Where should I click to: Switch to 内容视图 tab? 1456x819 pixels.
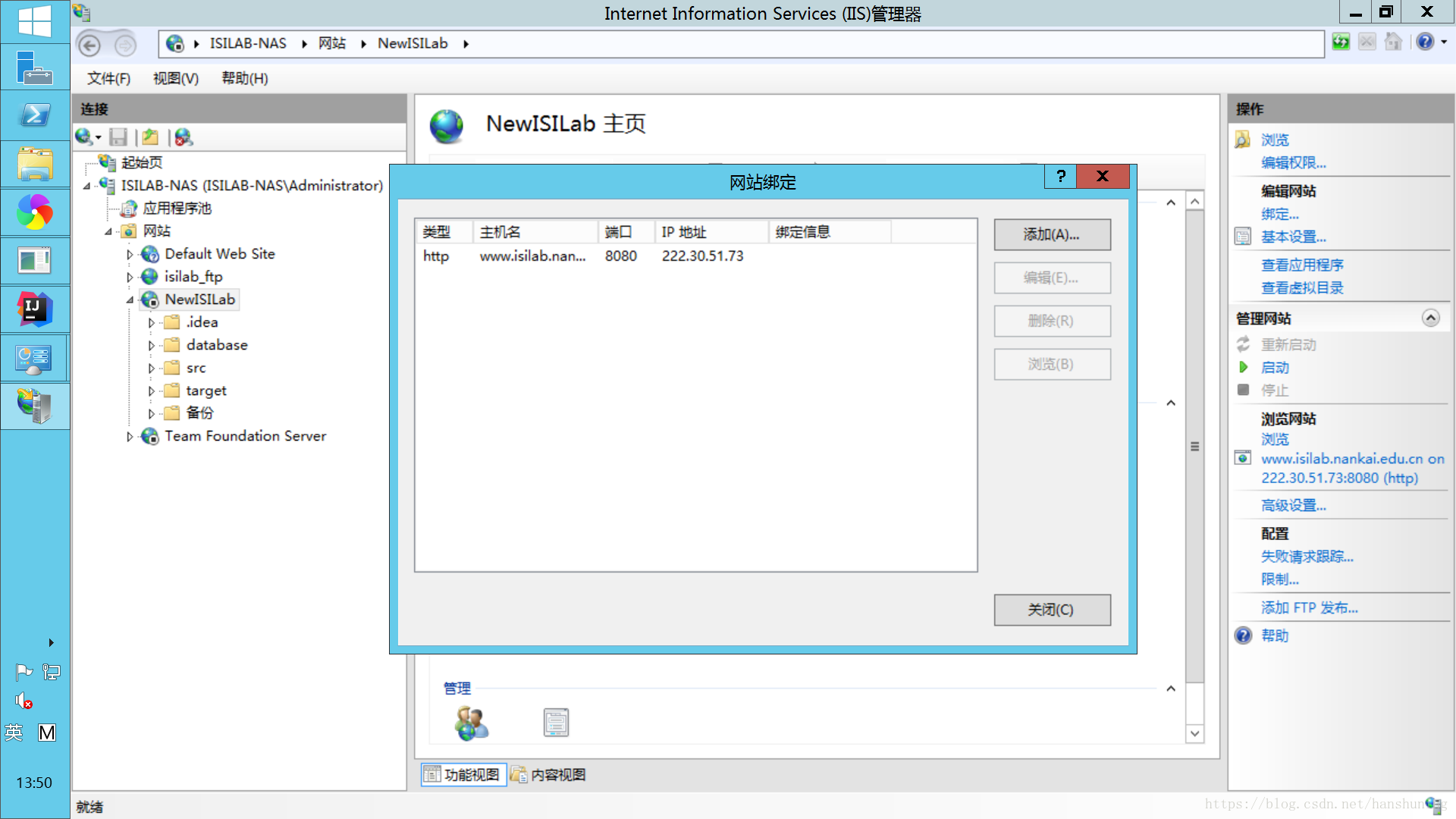click(549, 774)
